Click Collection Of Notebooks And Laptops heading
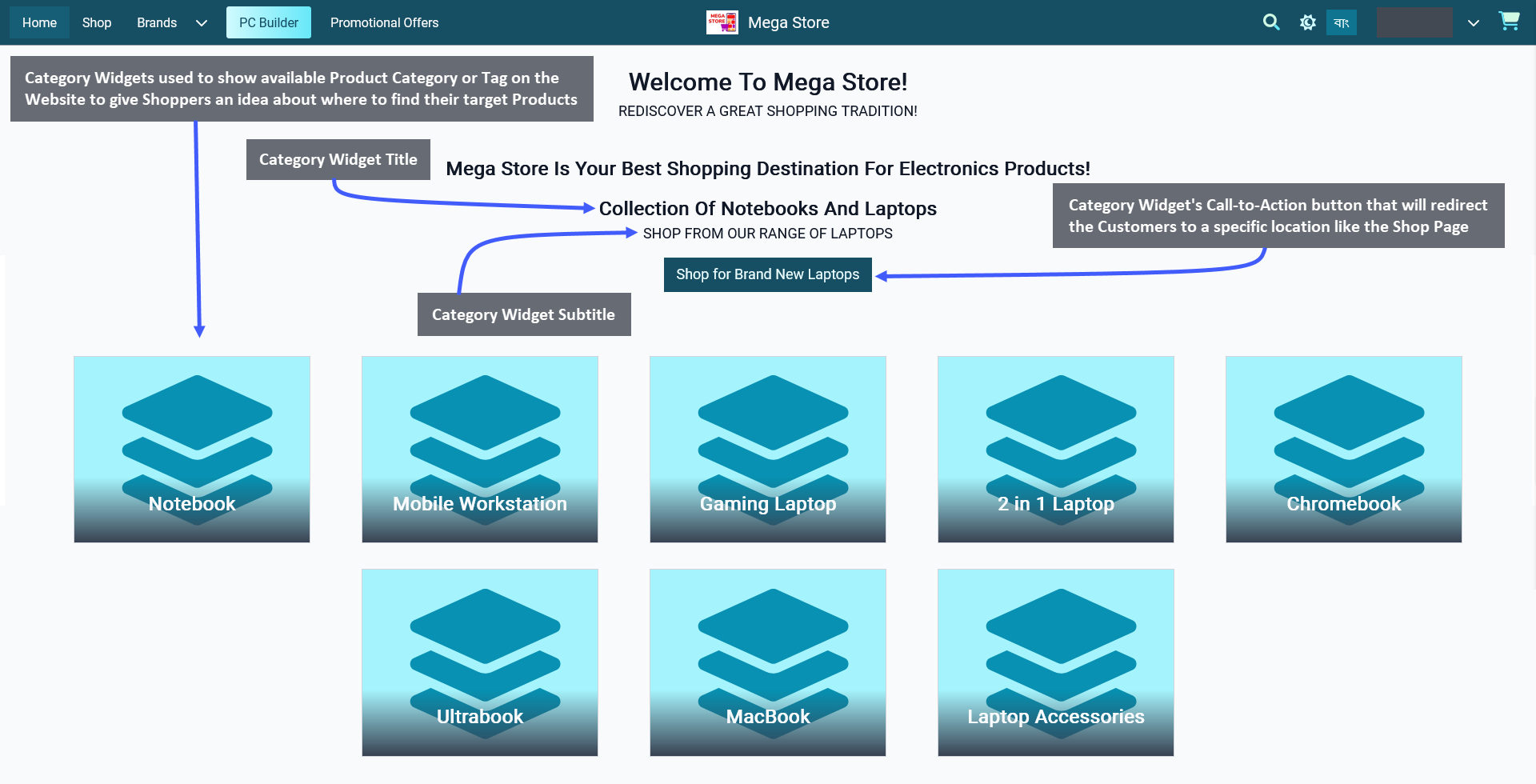Viewport: 1536px width, 784px height. coord(768,209)
